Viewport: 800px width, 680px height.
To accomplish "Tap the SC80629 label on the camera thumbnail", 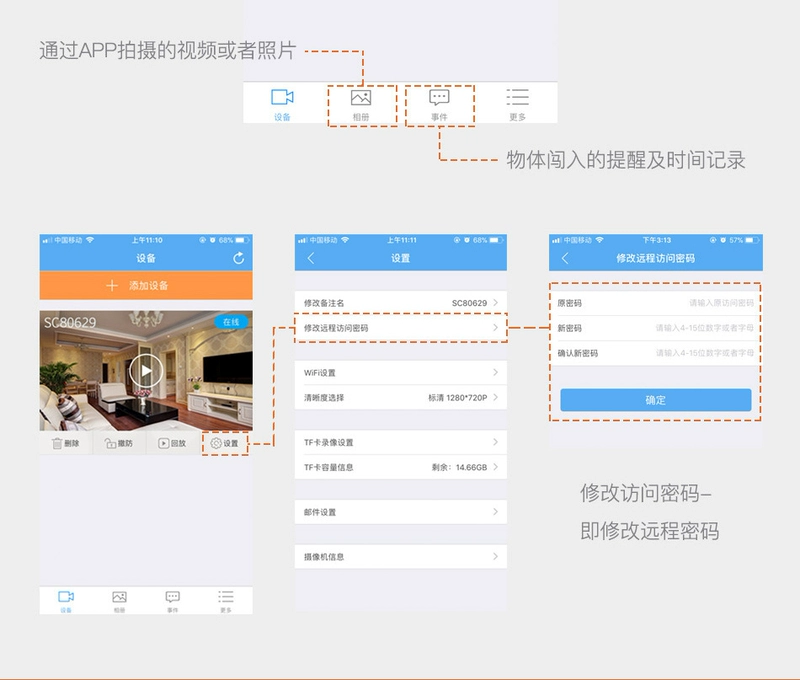I will point(70,322).
